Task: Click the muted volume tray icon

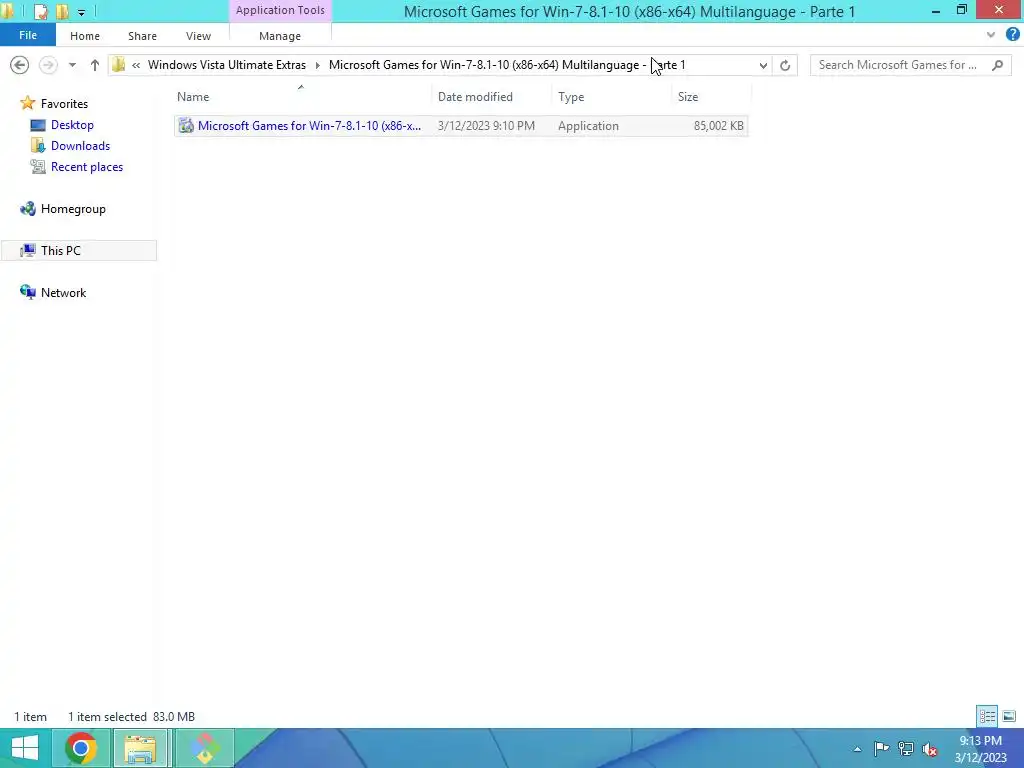Action: point(930,749)
